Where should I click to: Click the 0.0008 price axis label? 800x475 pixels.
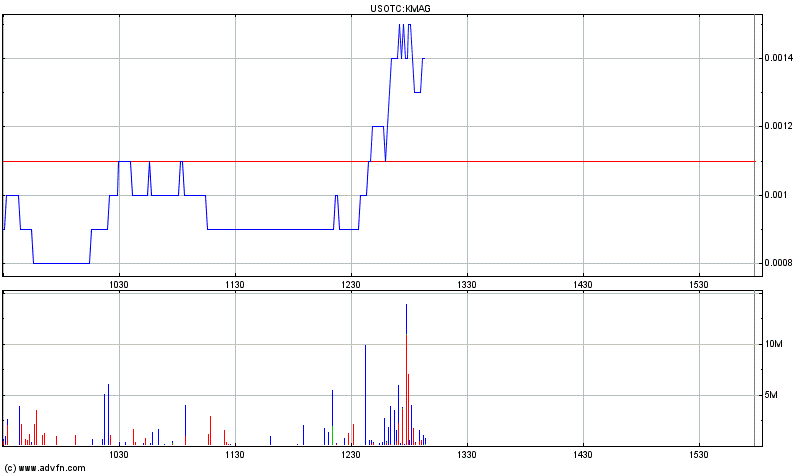(779, 263)
